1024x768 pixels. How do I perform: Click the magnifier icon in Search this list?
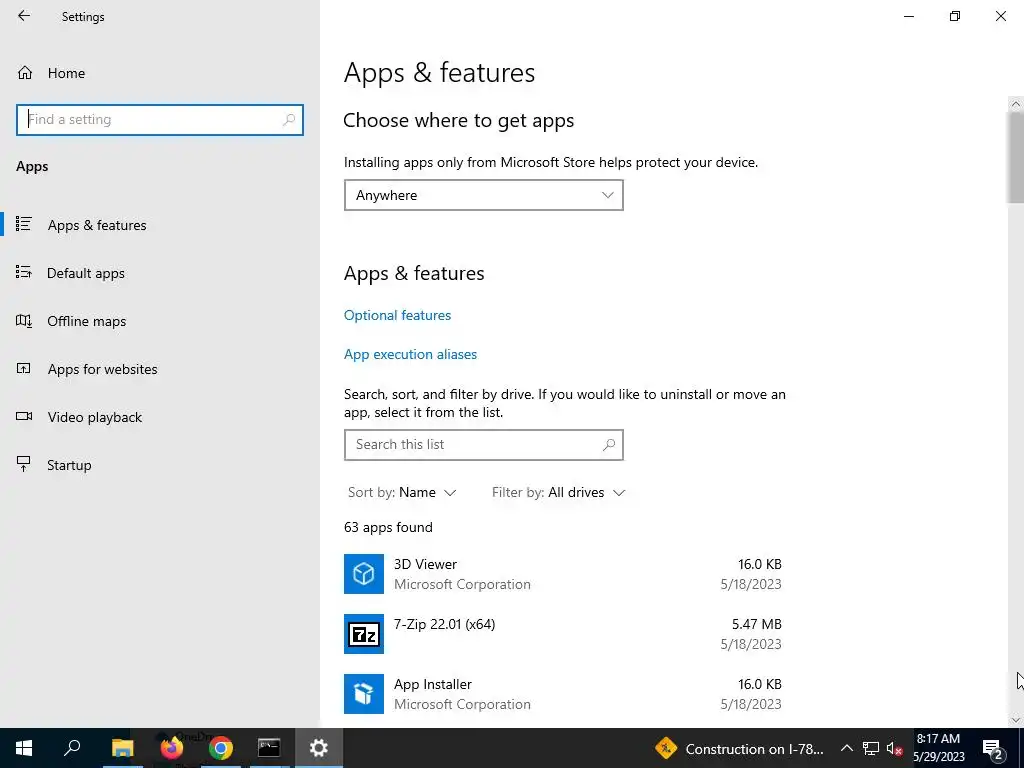pyautogui.click(x=609, y=445)
